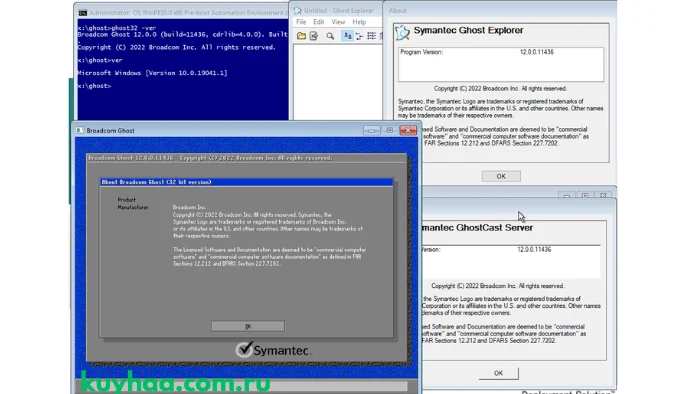Click the 'x:\ghost>ghost32 -ver' command line
This screenshot has height=394, width=700.
coord(117,28)
